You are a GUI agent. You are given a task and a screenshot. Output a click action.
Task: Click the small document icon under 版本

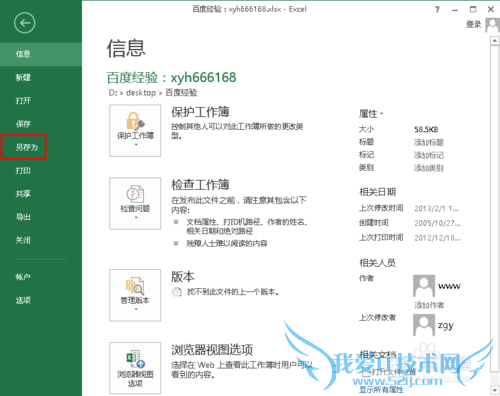[x=176, y=292]
